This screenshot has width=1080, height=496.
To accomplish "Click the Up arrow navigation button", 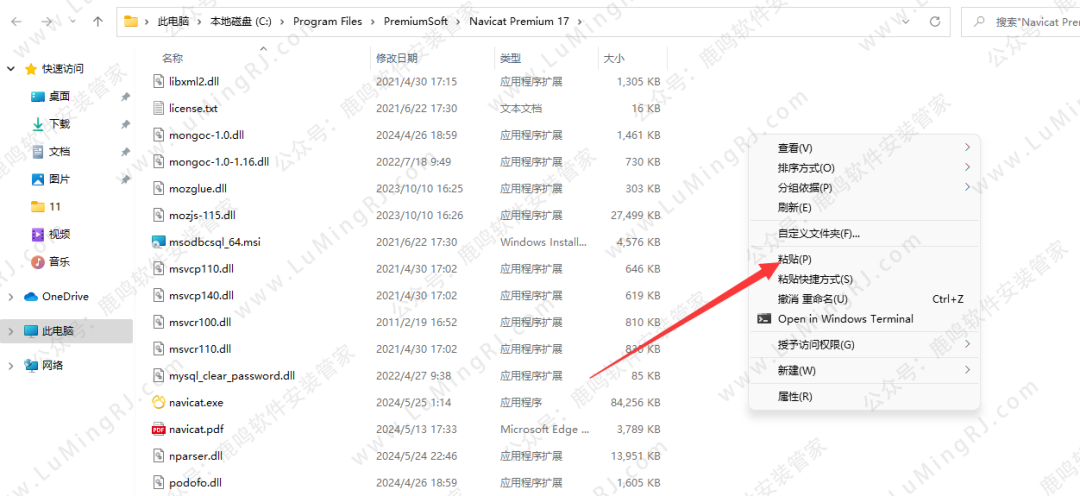I will (97, 20).
